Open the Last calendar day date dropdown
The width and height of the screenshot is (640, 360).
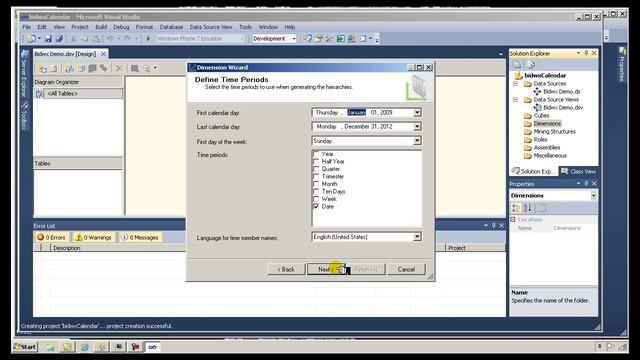417,127
